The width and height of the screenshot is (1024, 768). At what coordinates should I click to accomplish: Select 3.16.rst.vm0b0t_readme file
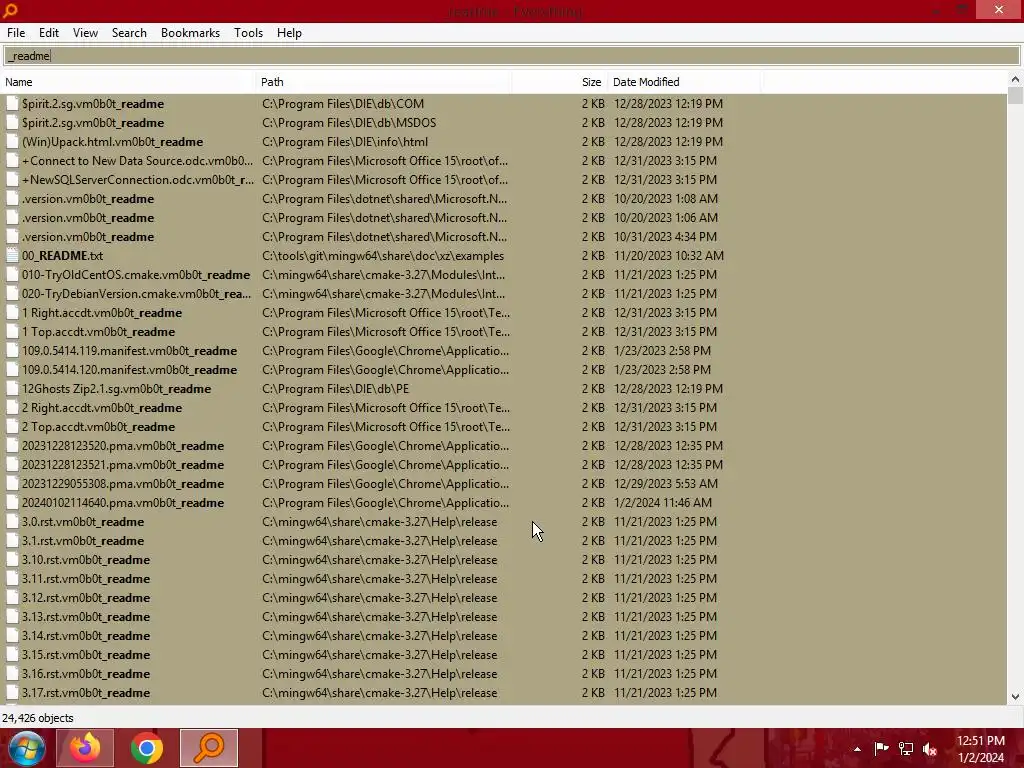(x=86, y=673)
